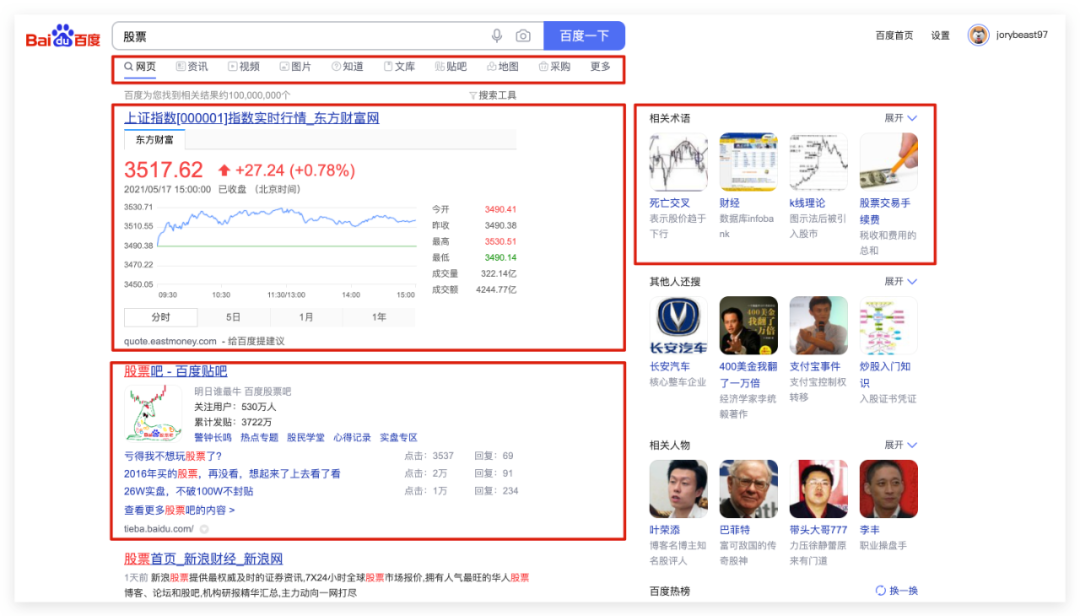Switch to the 文库 tab
The width and height of the screenshot is (1080, 616).
click(399, 67)
